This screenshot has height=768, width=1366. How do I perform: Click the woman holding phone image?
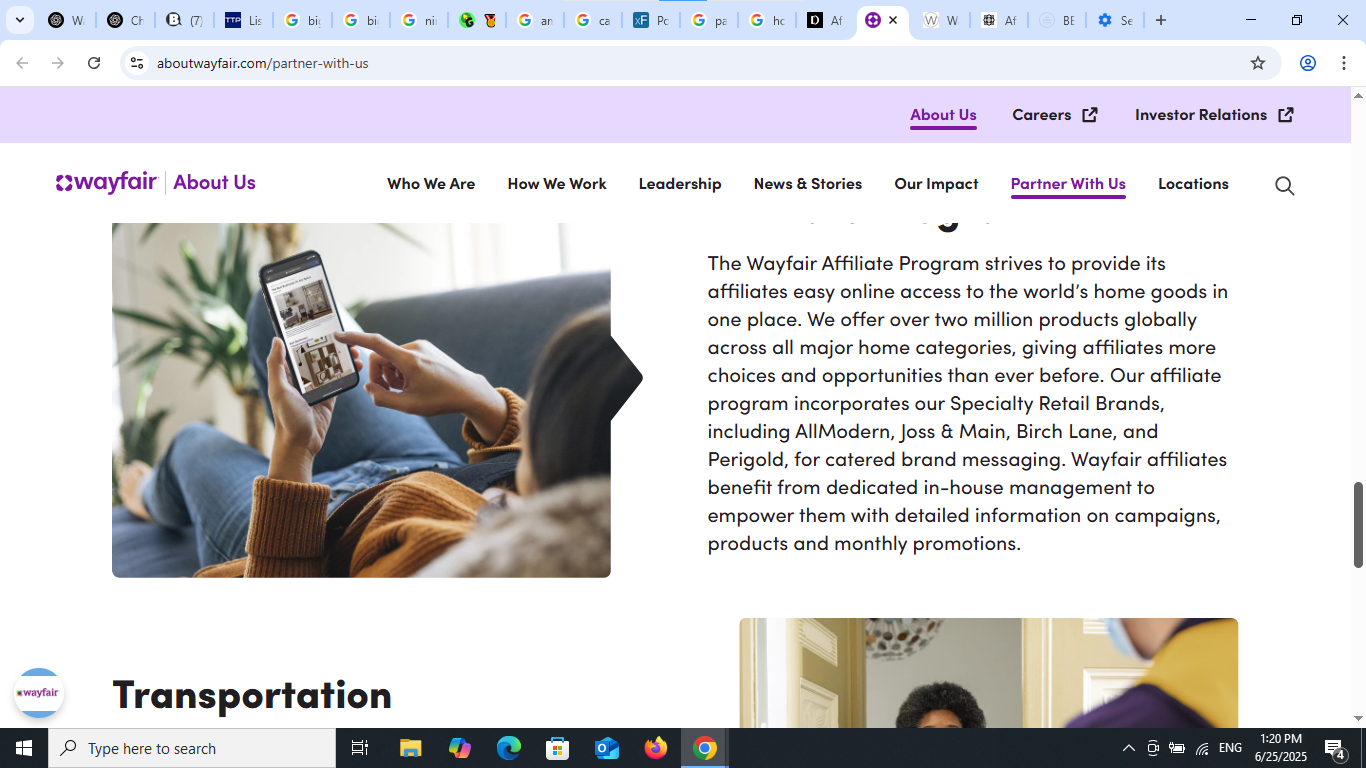[x=361, y=400]
